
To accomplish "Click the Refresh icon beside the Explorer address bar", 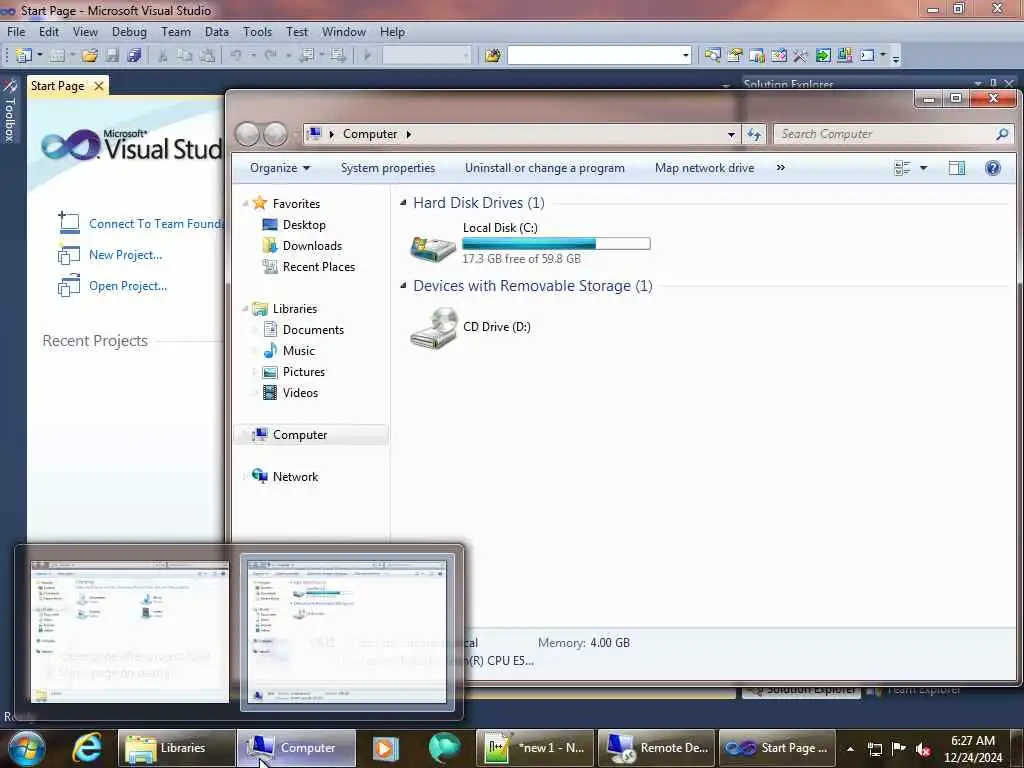I will click(754, 134).
